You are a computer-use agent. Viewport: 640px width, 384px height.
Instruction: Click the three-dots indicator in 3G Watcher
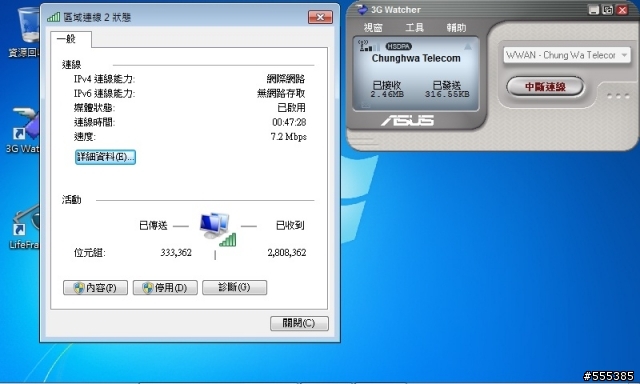[618, 96]
